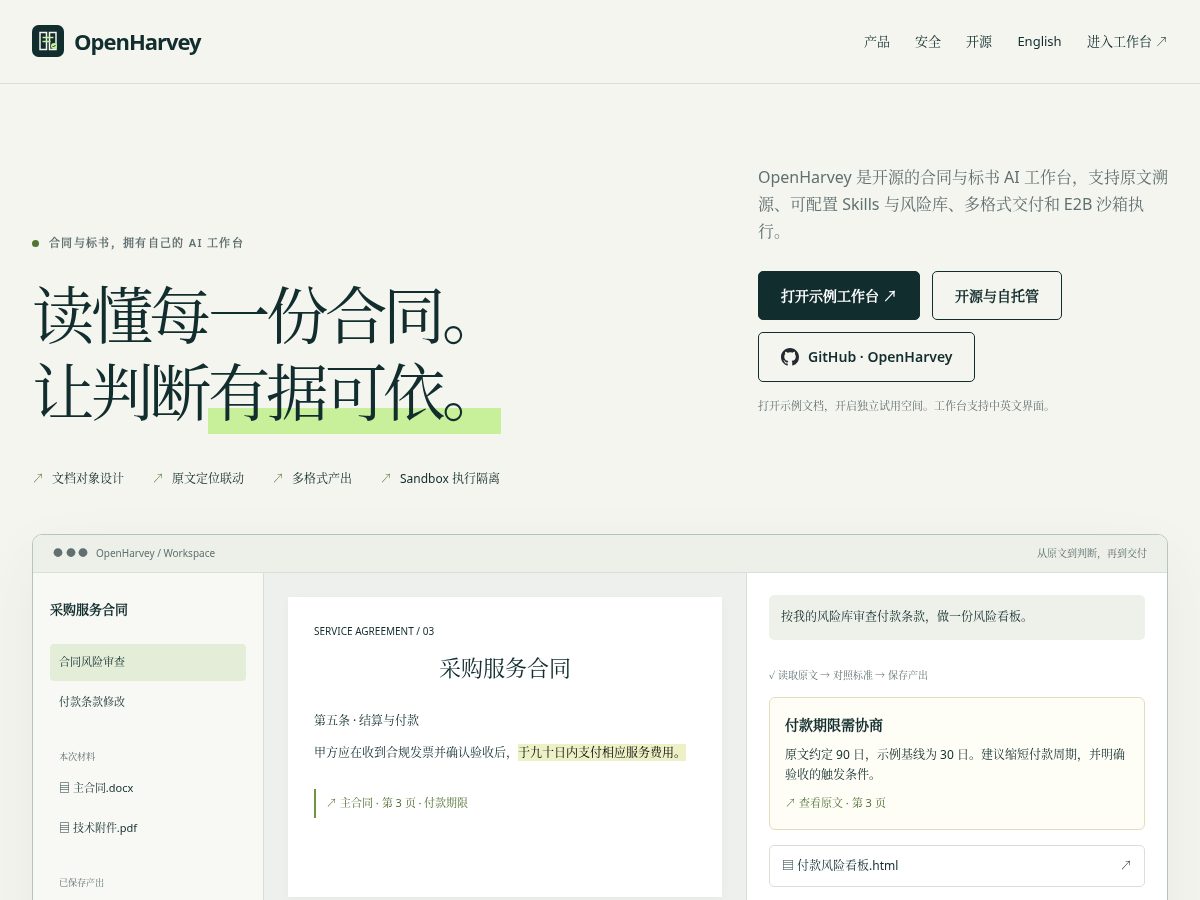
Task: Select 付款条款修改 in the sidebar
Action: click(148, 702)
